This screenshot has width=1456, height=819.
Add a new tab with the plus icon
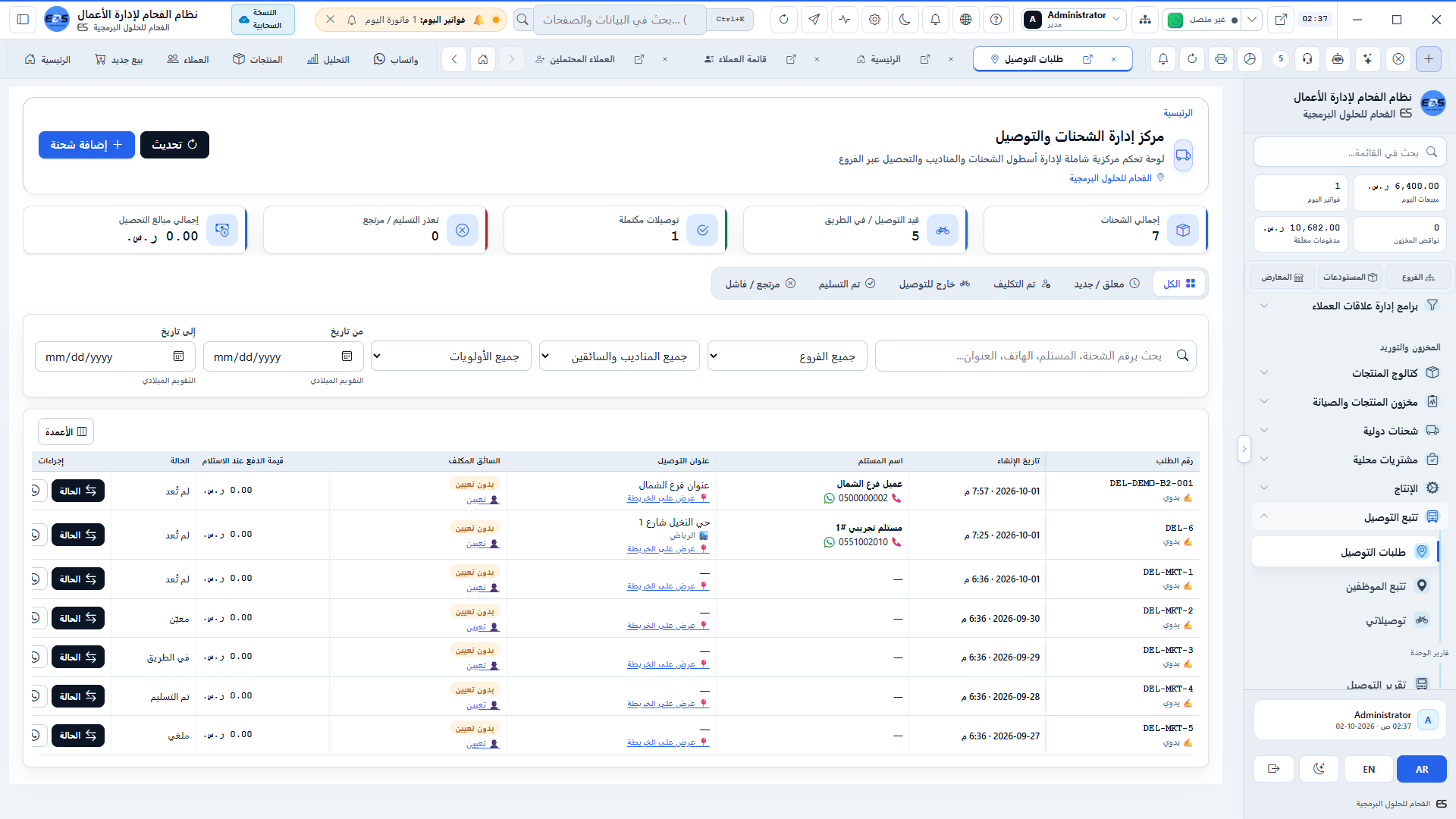(1429, 59)
